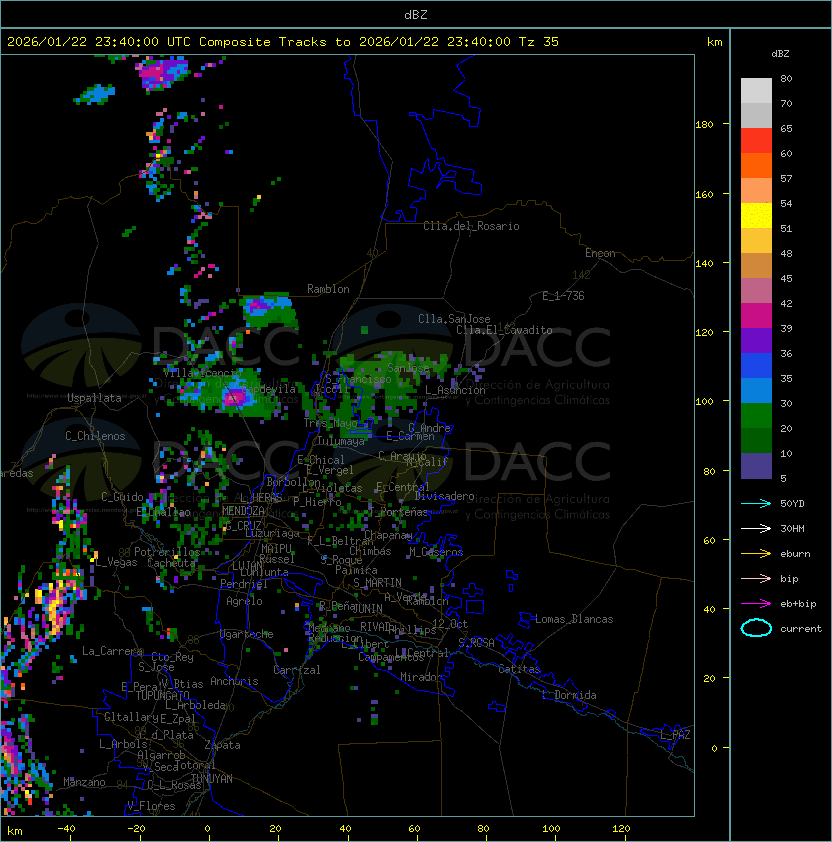Click the '140' tick on the vertical km axis
The height and width of the screenshot is (842, 832).
click(704, 264)
